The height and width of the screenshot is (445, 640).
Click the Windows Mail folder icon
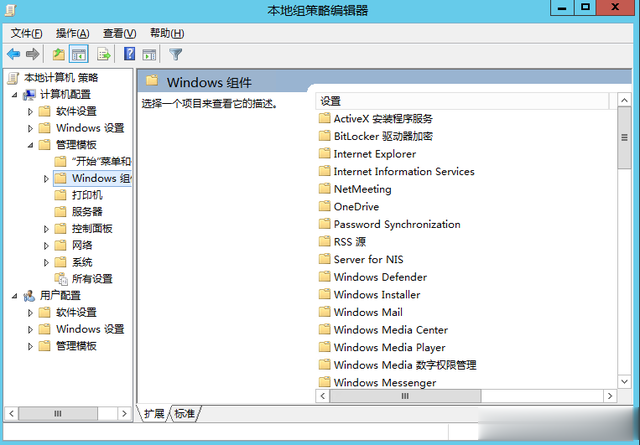click(x=324, y=312)
